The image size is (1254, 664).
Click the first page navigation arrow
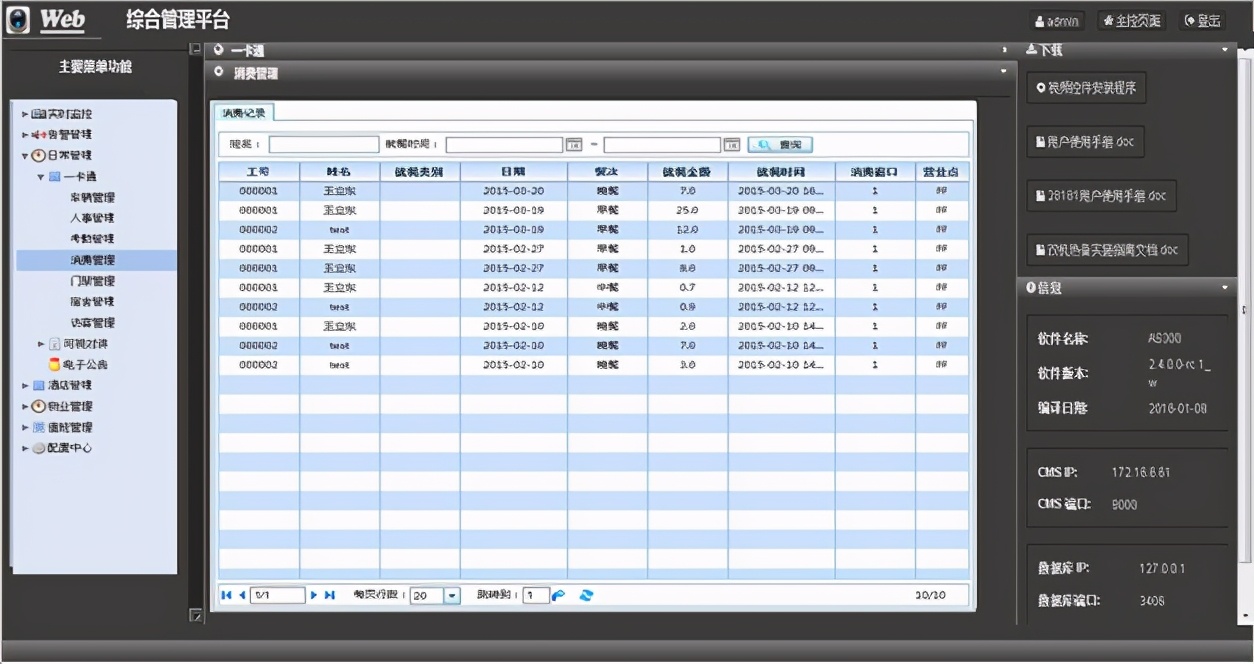coord(226,595)
